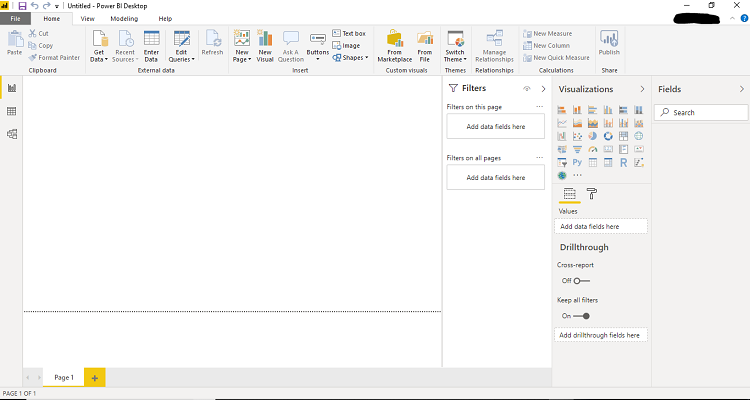The width and height of the screenshot is (750, 400).
Task: Select the ArcGIS Maps visual
Action: 562,176
